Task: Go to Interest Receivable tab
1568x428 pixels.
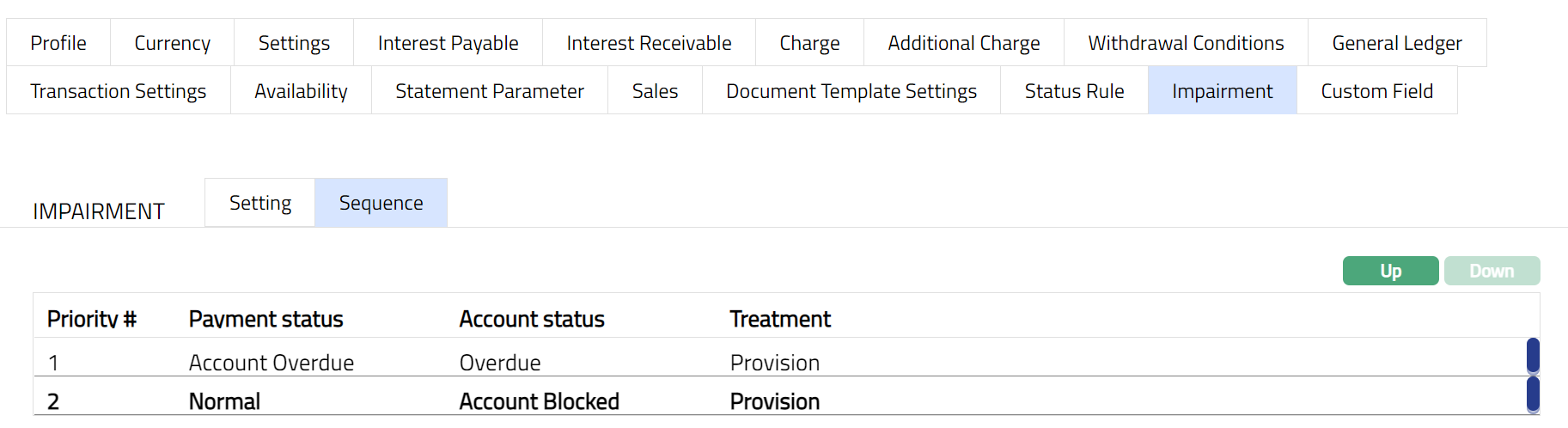Action: click(649, 43)
